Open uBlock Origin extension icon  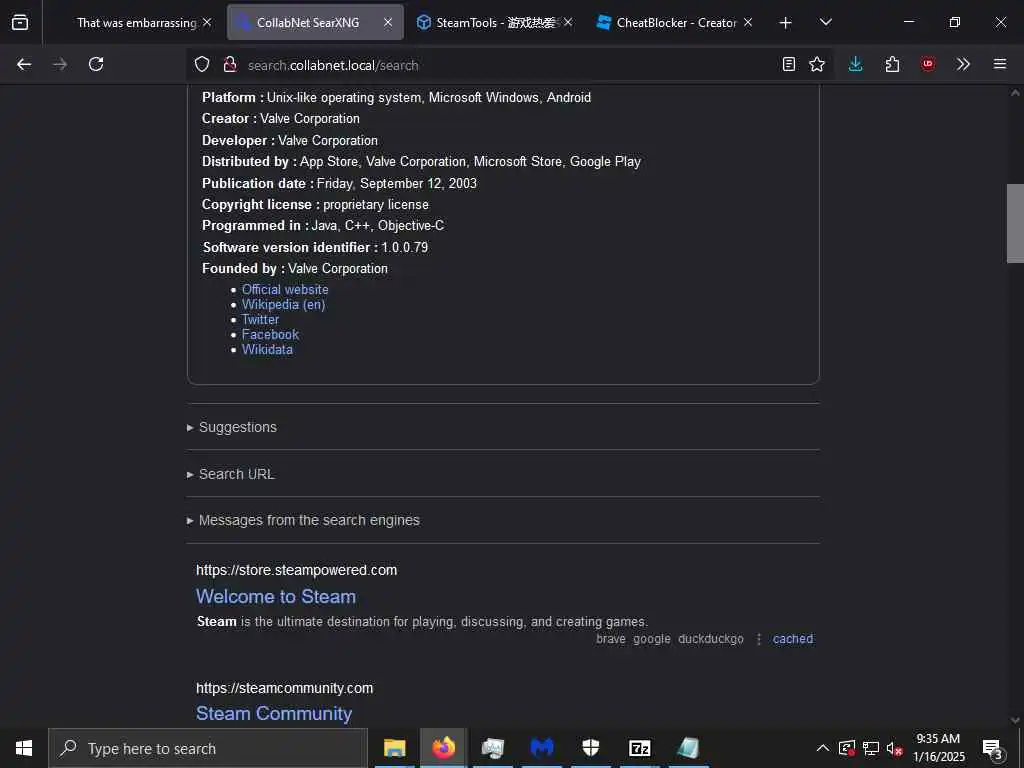[x=928, y=64]
